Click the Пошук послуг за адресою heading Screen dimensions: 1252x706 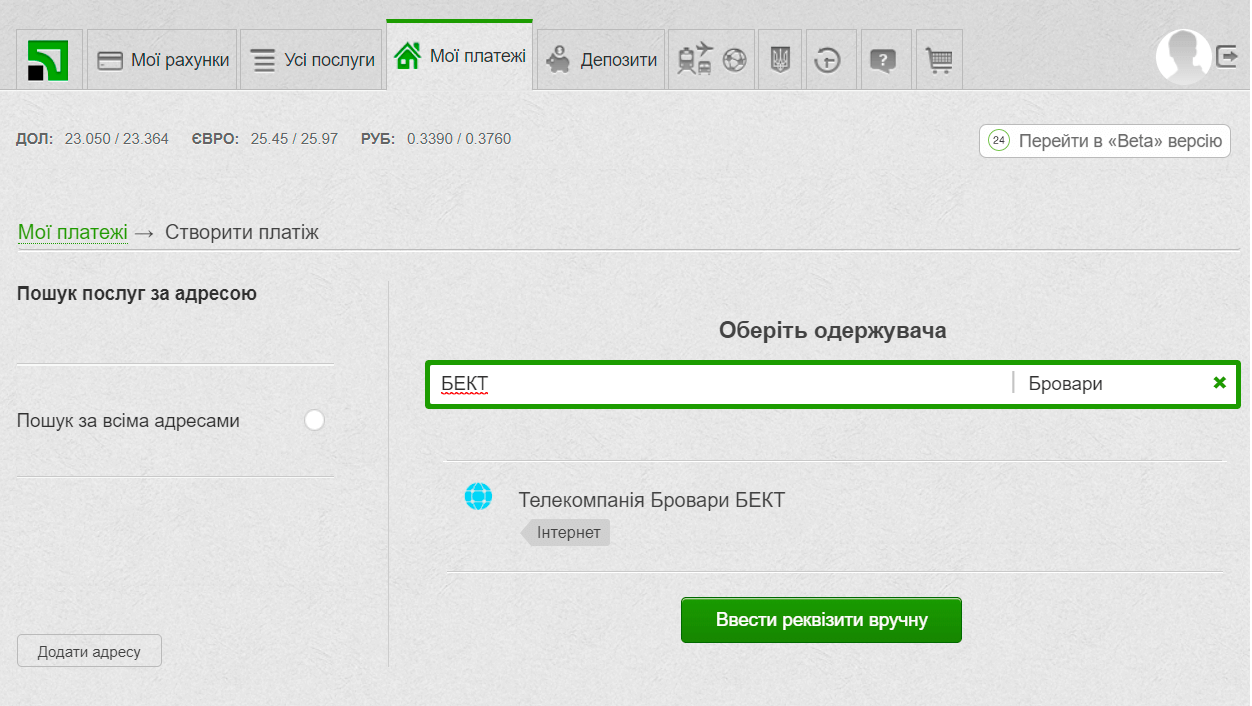pos(137,294)
